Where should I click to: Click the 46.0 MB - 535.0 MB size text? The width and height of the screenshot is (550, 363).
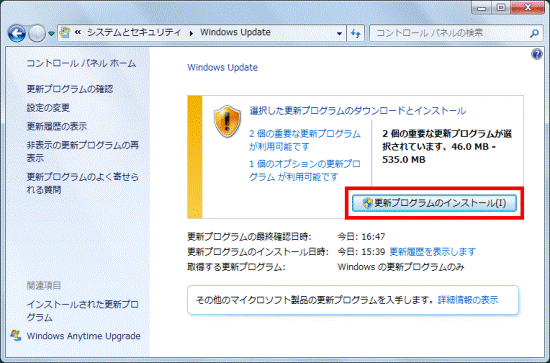[439, 153]
